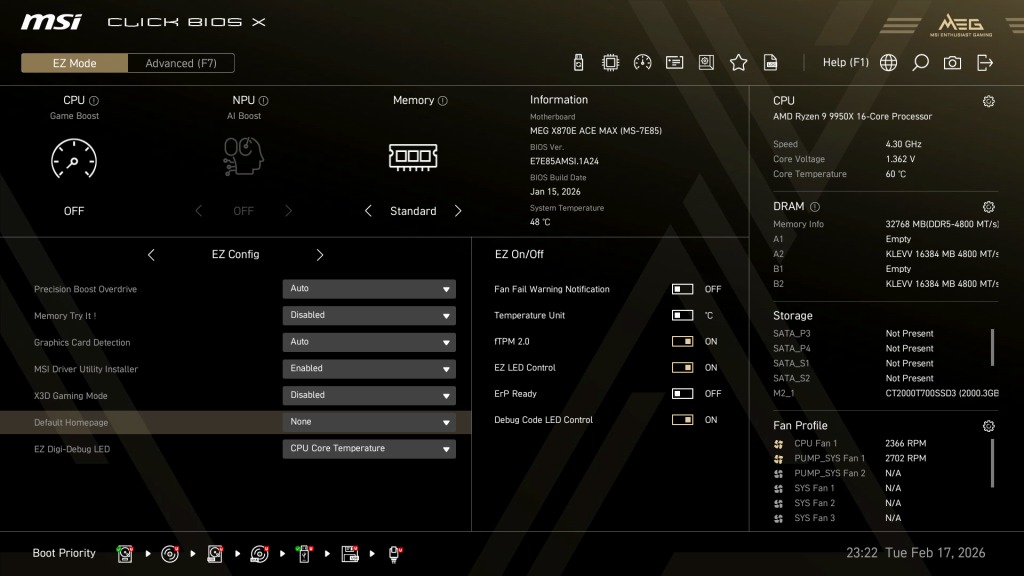This screenshot has height=576, width=1024.
Task: Open the search magnifier icon
Action: click(920, 63)
